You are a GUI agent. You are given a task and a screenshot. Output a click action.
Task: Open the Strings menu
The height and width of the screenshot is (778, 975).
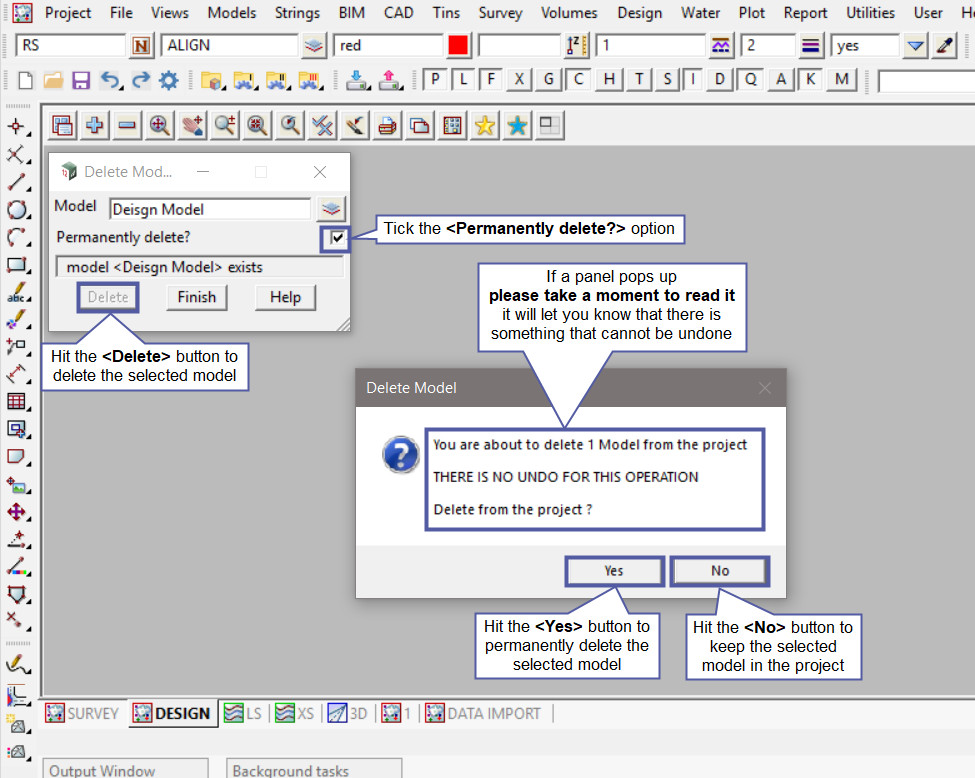pos(296,13)
